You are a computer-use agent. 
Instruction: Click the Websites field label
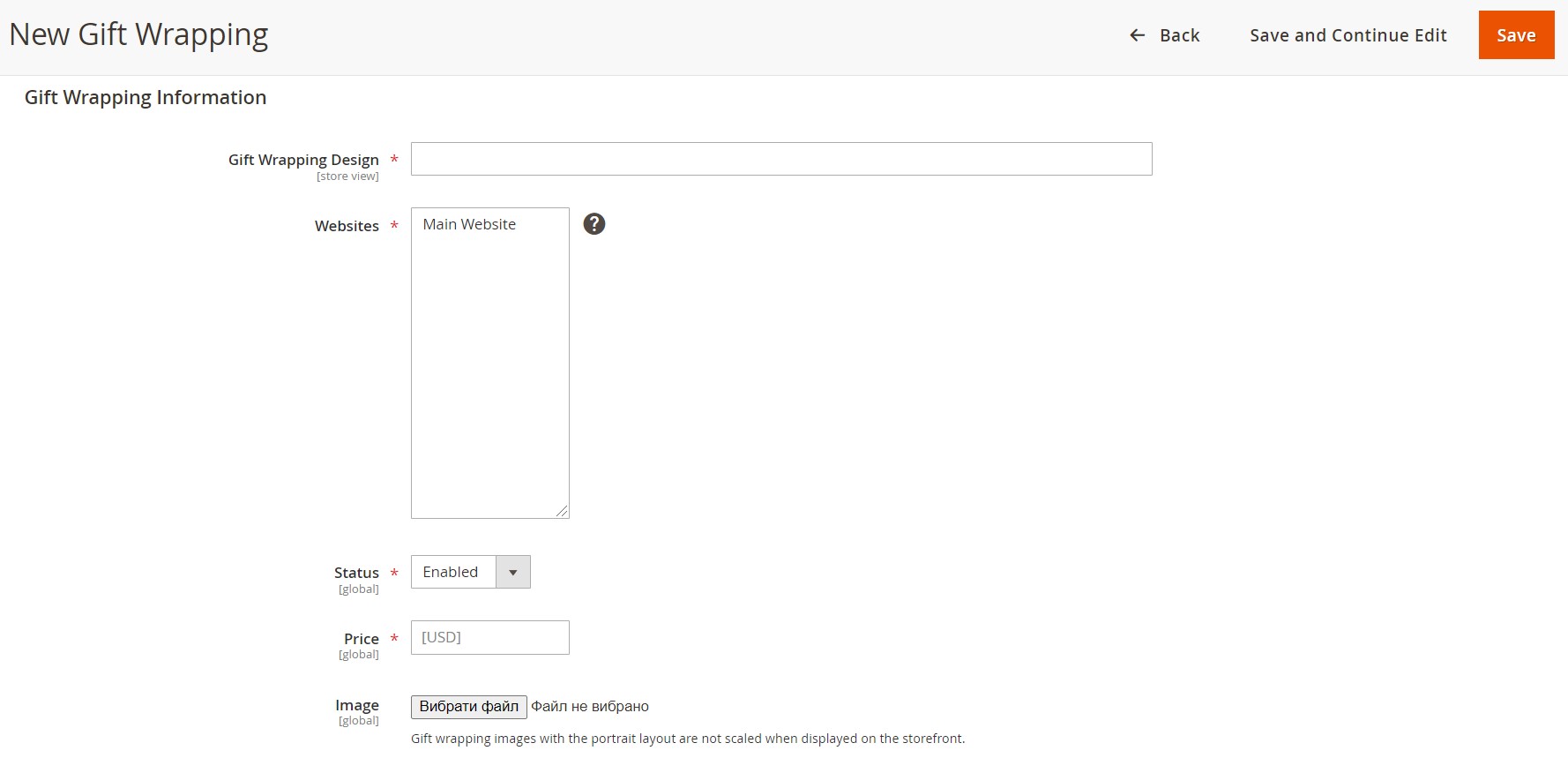pyautogui.click(x=347, y=226)
